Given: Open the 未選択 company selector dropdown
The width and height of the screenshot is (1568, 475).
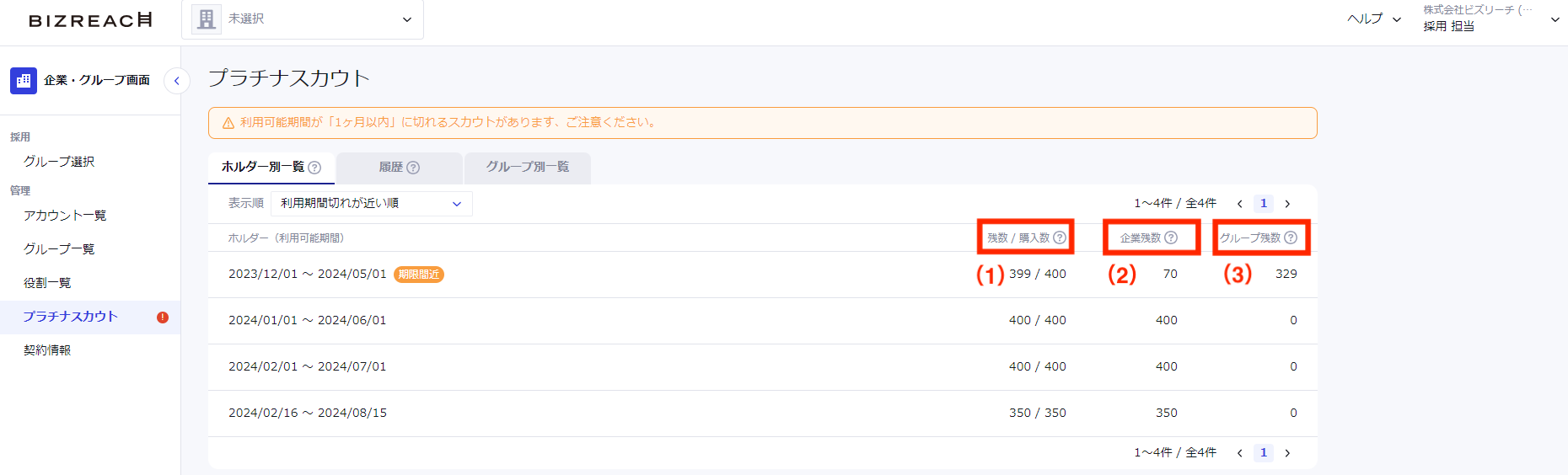Looking at the screenshot, I should 303,19.
